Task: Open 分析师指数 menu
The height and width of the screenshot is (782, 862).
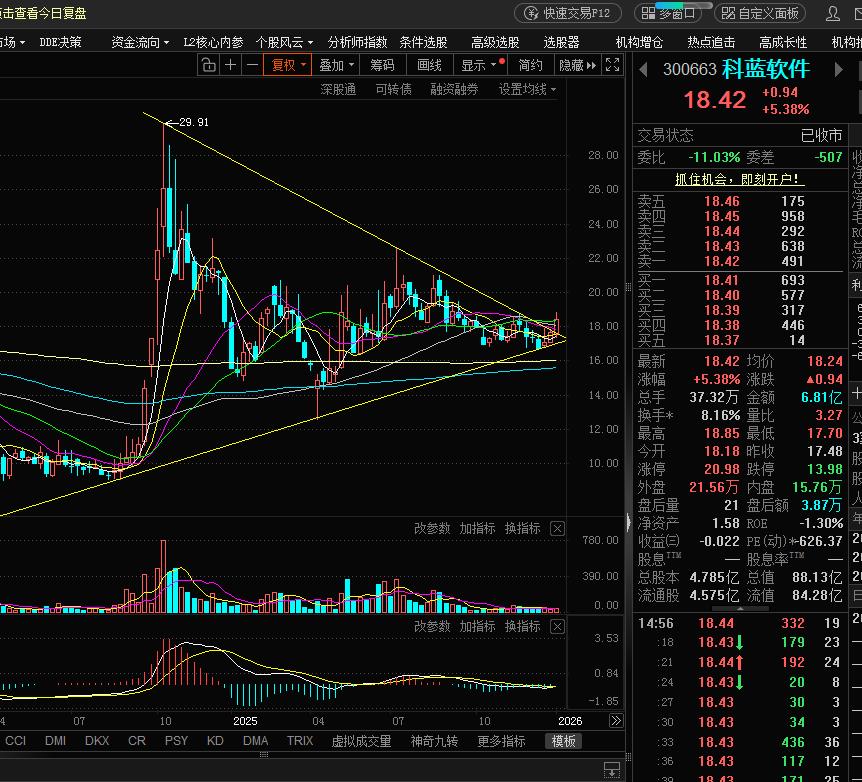Action: pos(357,42)
